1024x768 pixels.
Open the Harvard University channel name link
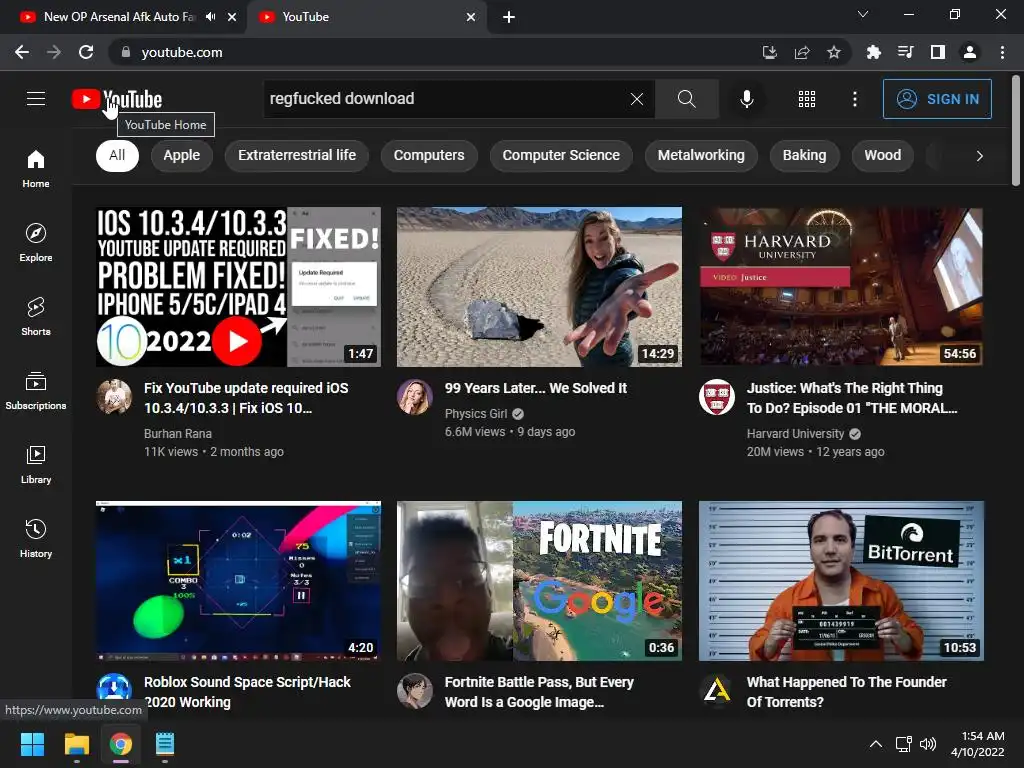pos(795,434)
